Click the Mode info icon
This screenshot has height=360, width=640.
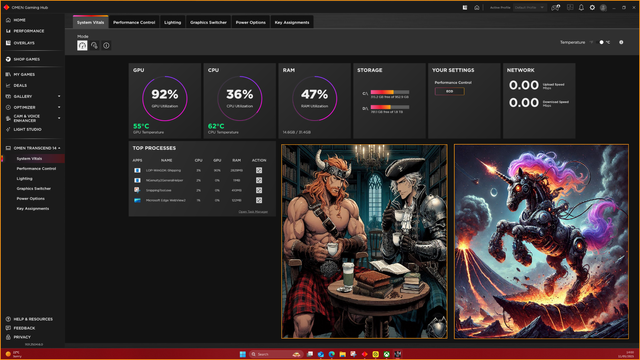point(106,45)
